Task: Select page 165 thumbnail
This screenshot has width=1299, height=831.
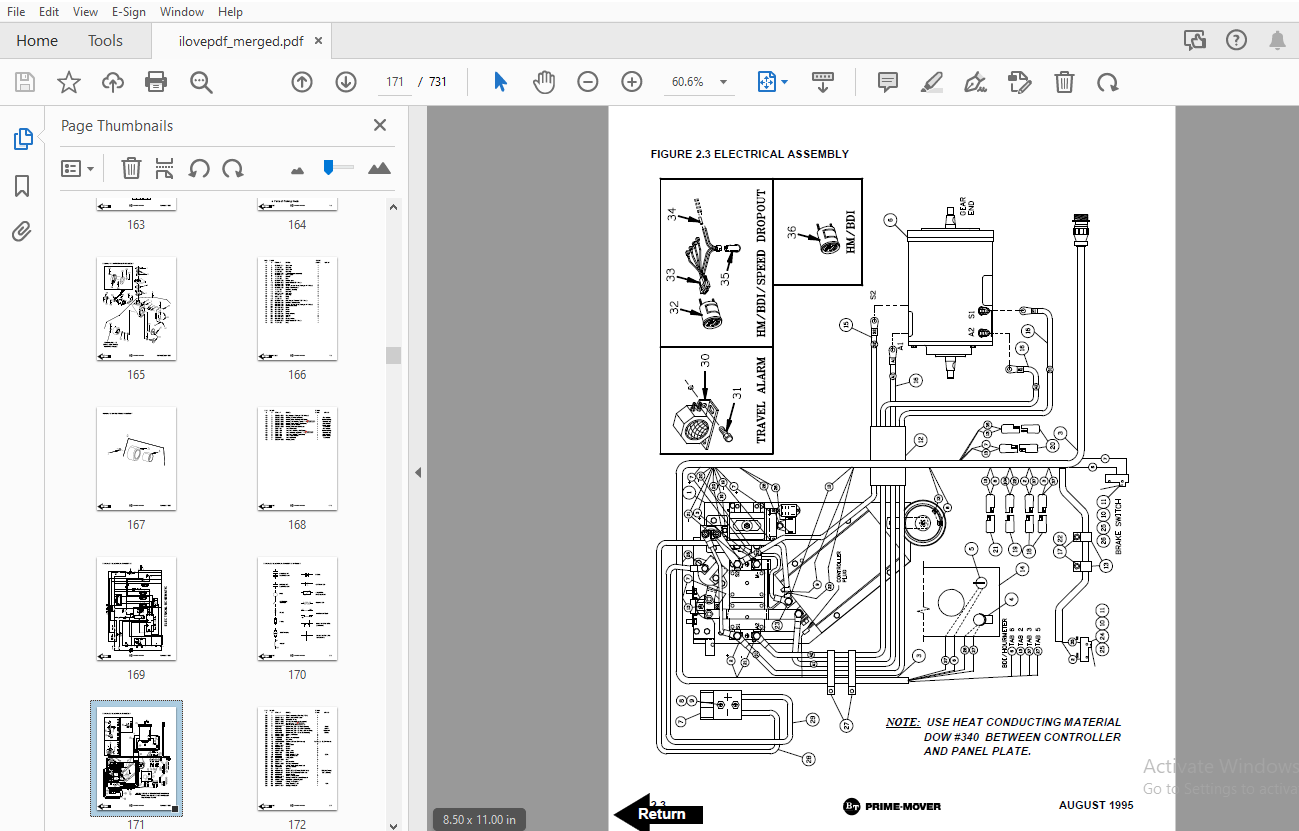Action: pyautogui.click(x=136, y=309)
